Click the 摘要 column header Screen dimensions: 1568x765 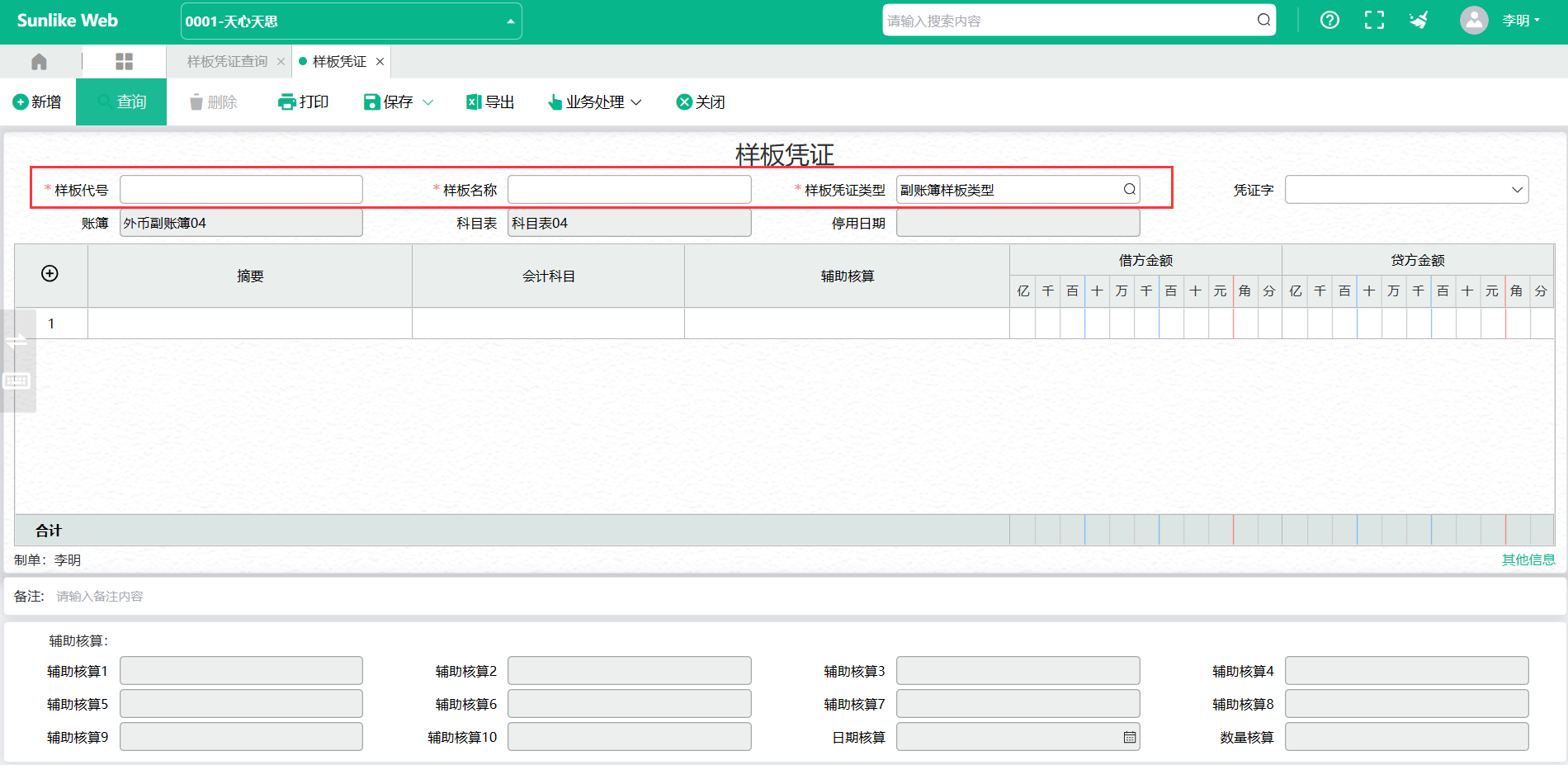pos(250,276)
